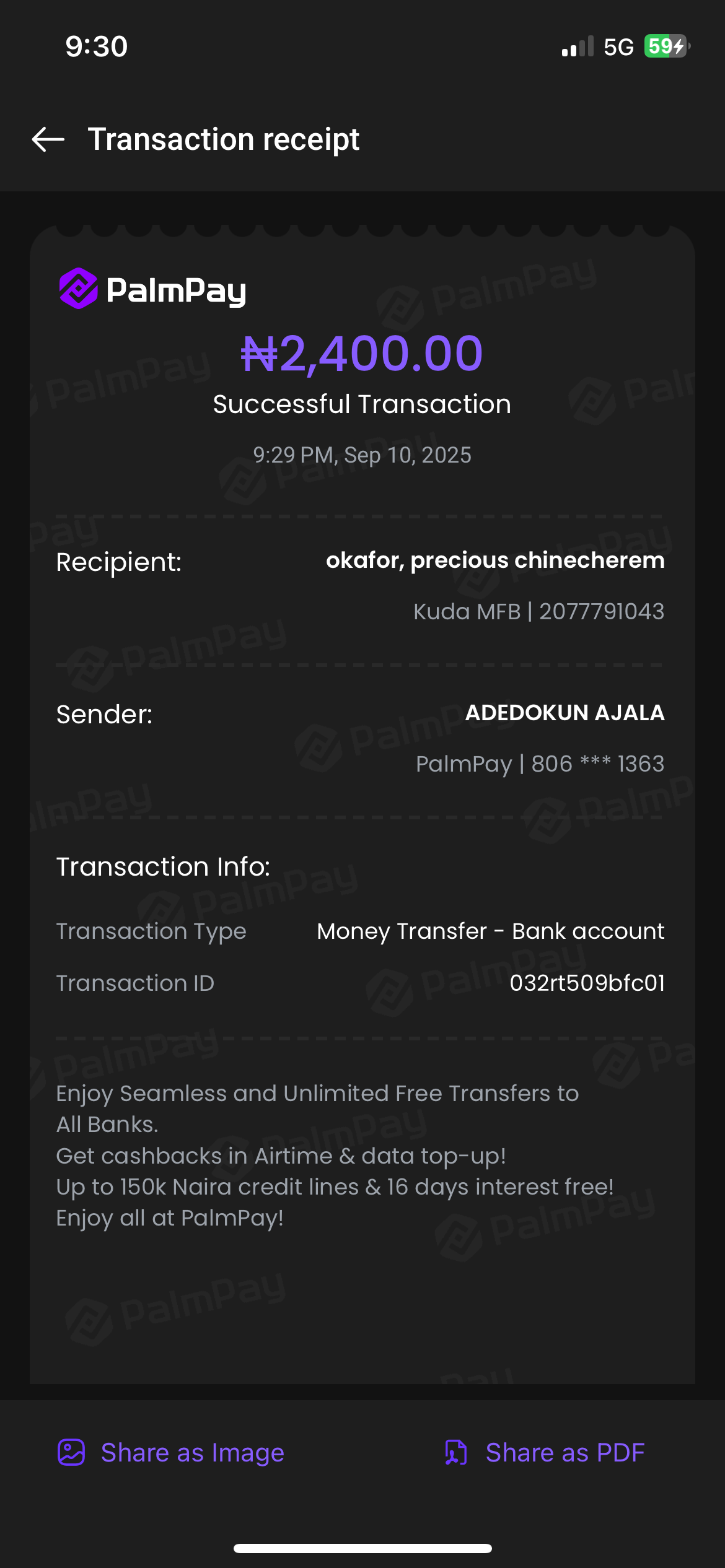Click the Share as PDF link
The height and width of the screenshot is (1568, 725).
565,1452
